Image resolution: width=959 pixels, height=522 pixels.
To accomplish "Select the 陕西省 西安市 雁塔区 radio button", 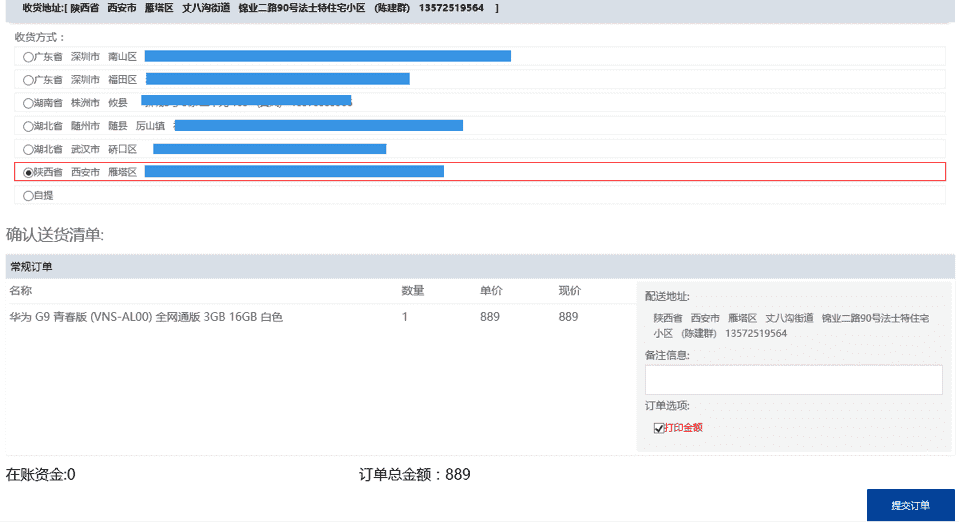I will tap(28, 173).
